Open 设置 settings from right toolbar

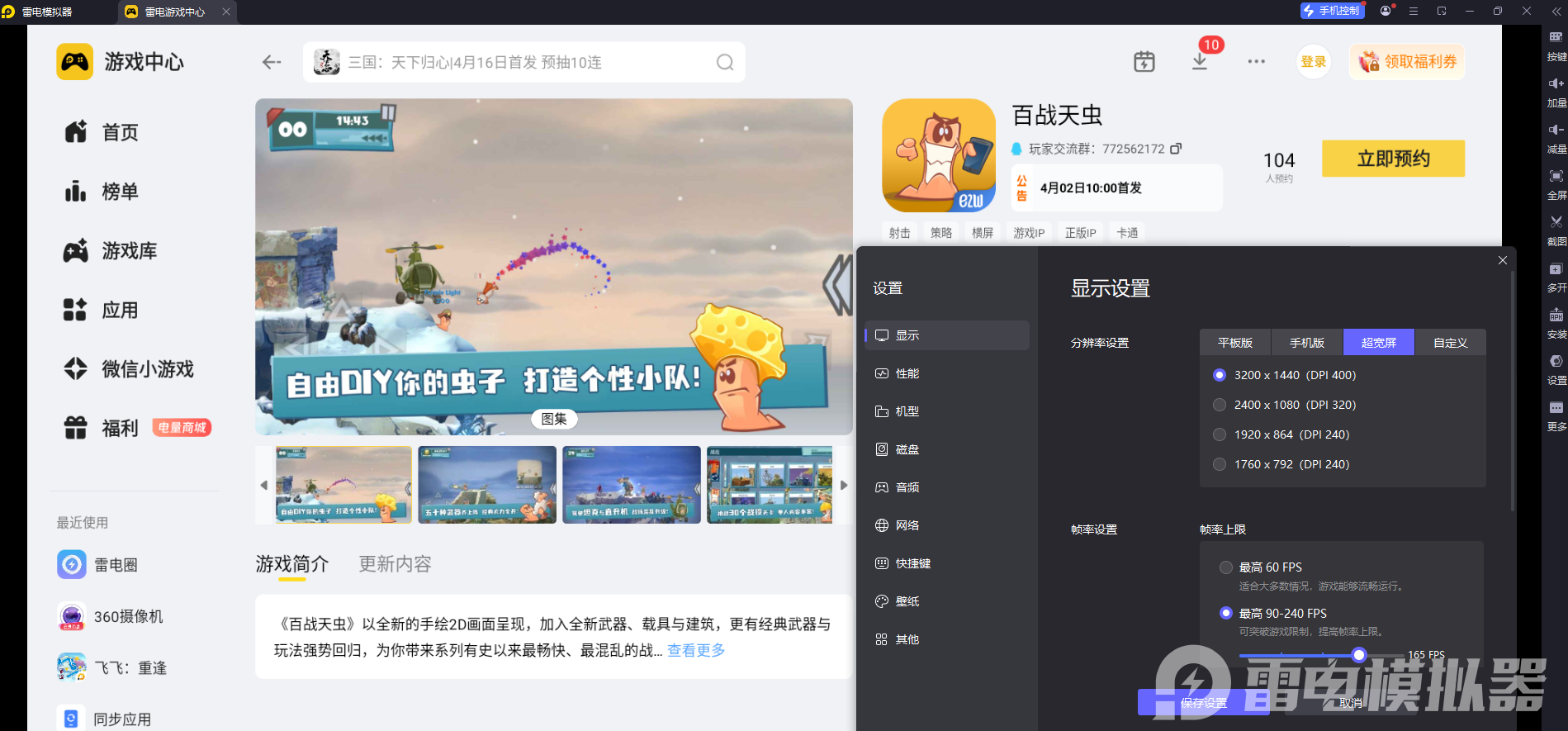[x=1556, y=371]
